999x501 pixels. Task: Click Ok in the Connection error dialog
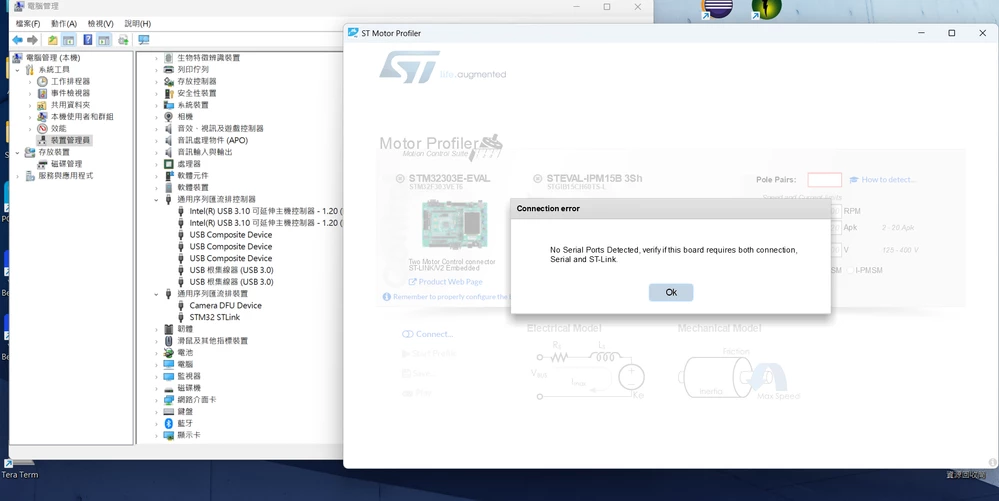(x=671, y=292)
